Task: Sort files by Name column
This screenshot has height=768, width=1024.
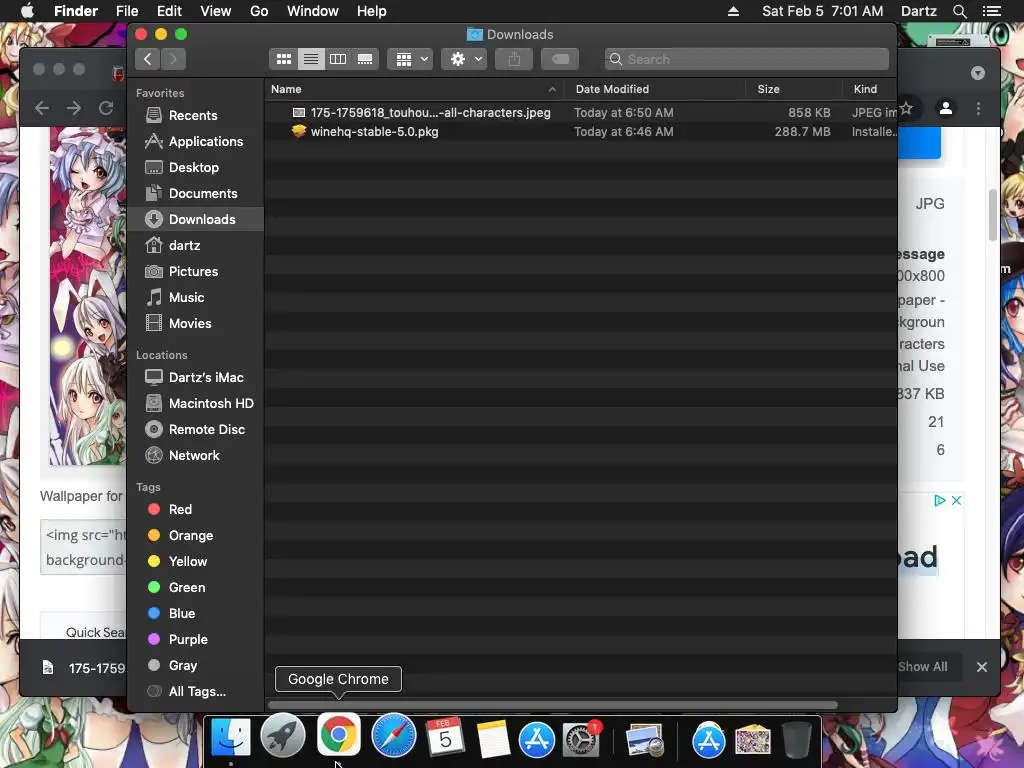Action: pos(414,89)
